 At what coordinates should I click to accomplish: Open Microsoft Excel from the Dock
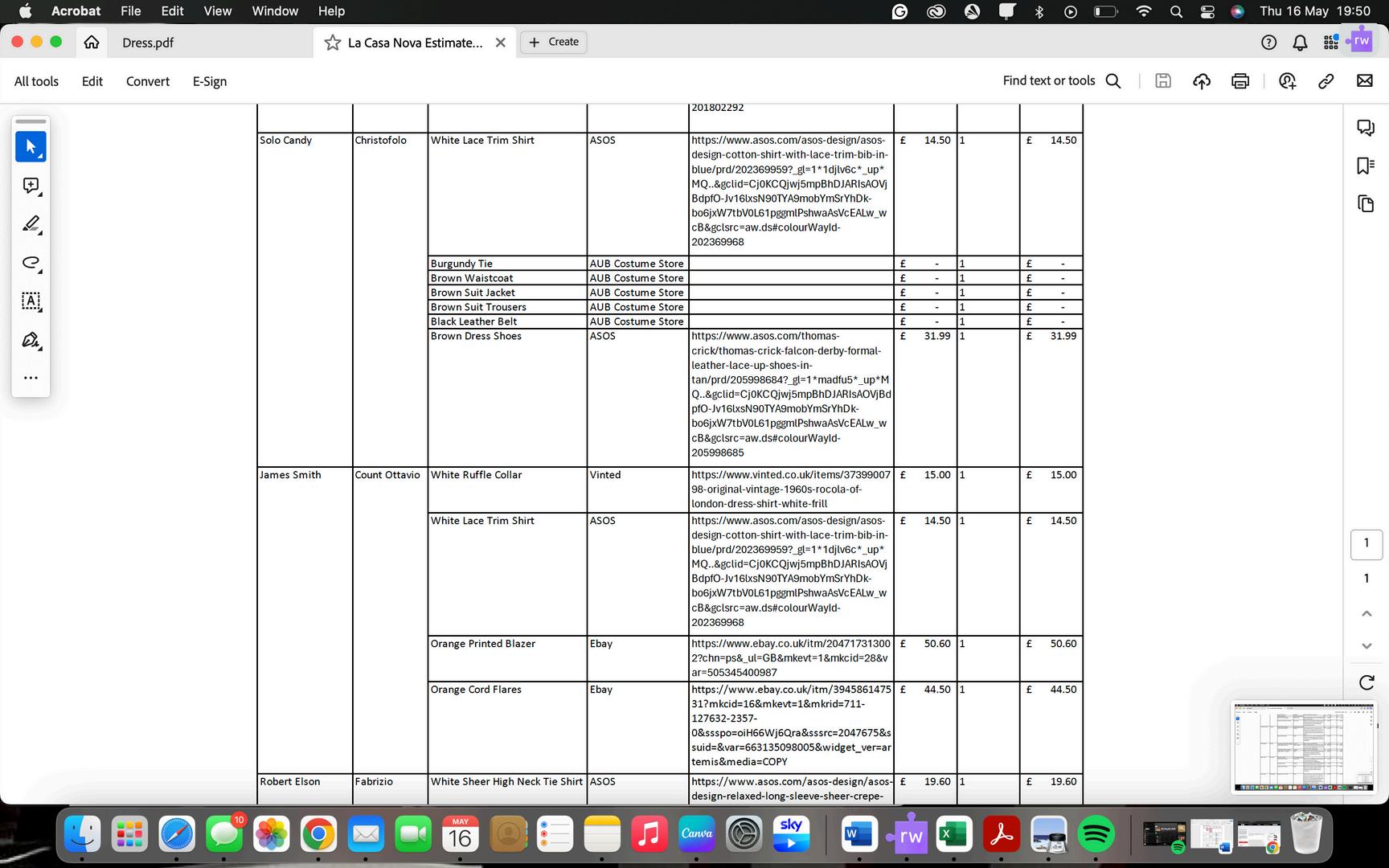click(953, 835)
